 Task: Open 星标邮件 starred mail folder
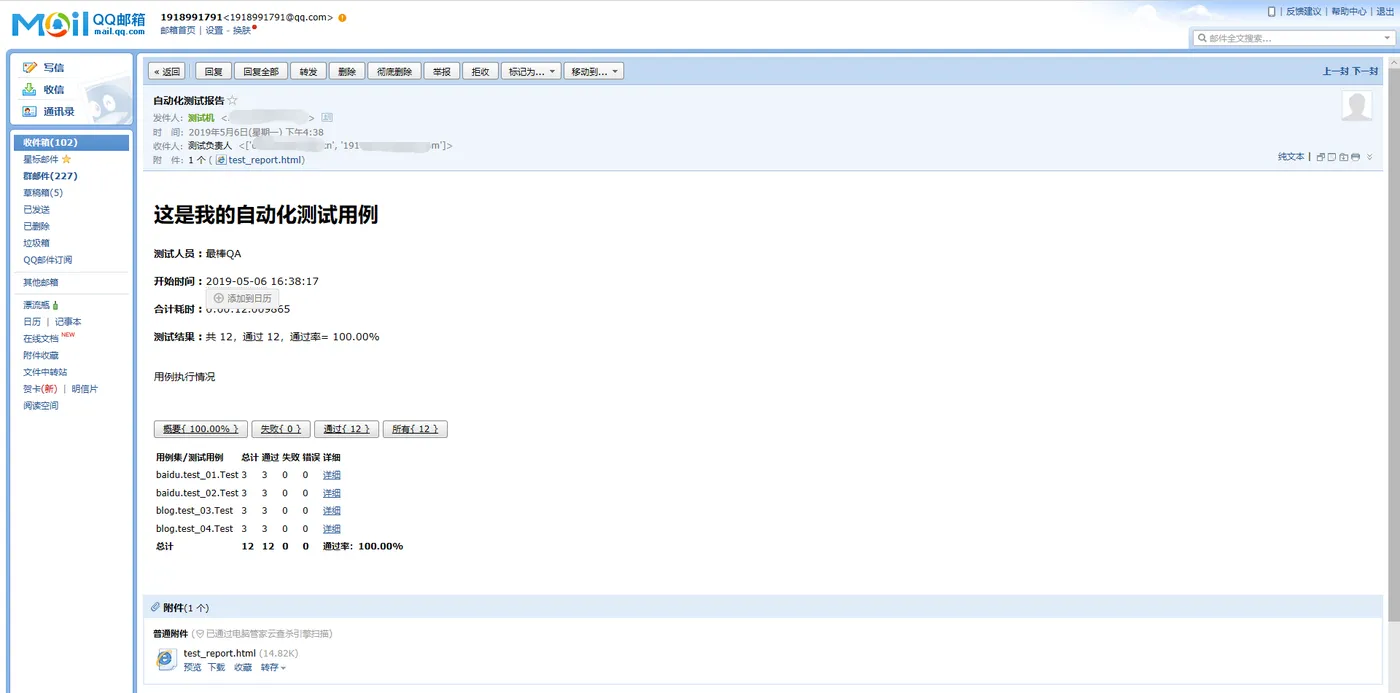pos(41,159)
